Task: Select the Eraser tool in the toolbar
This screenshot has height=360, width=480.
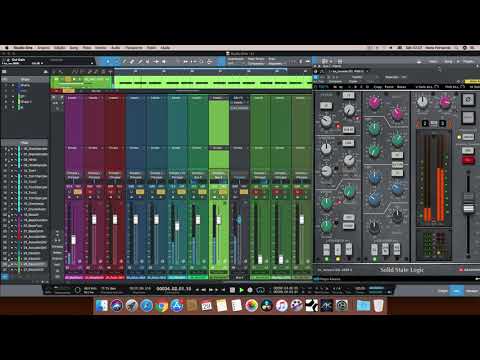Action: pos(132,62)
